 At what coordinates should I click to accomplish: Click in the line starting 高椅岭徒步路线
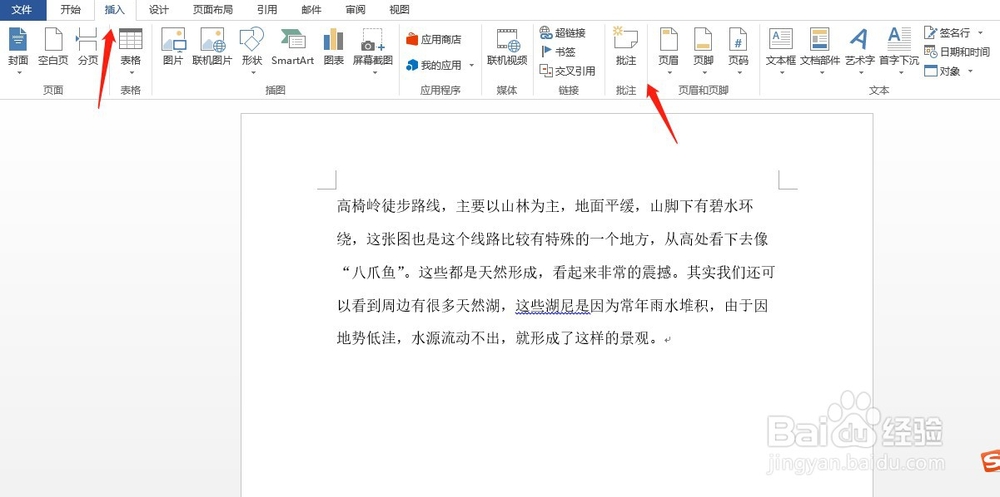click(547, 206)
